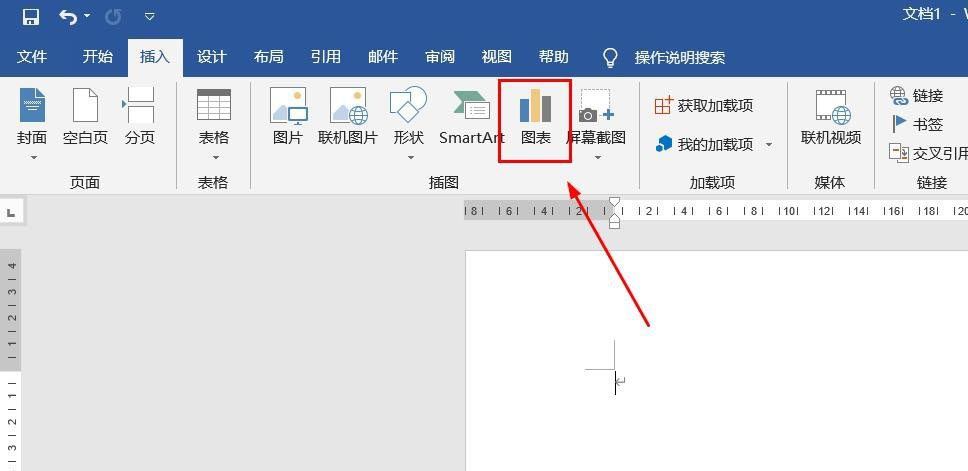Insert a page break (分页)
This screenshot has height=471, width=968.
point(140,118)
